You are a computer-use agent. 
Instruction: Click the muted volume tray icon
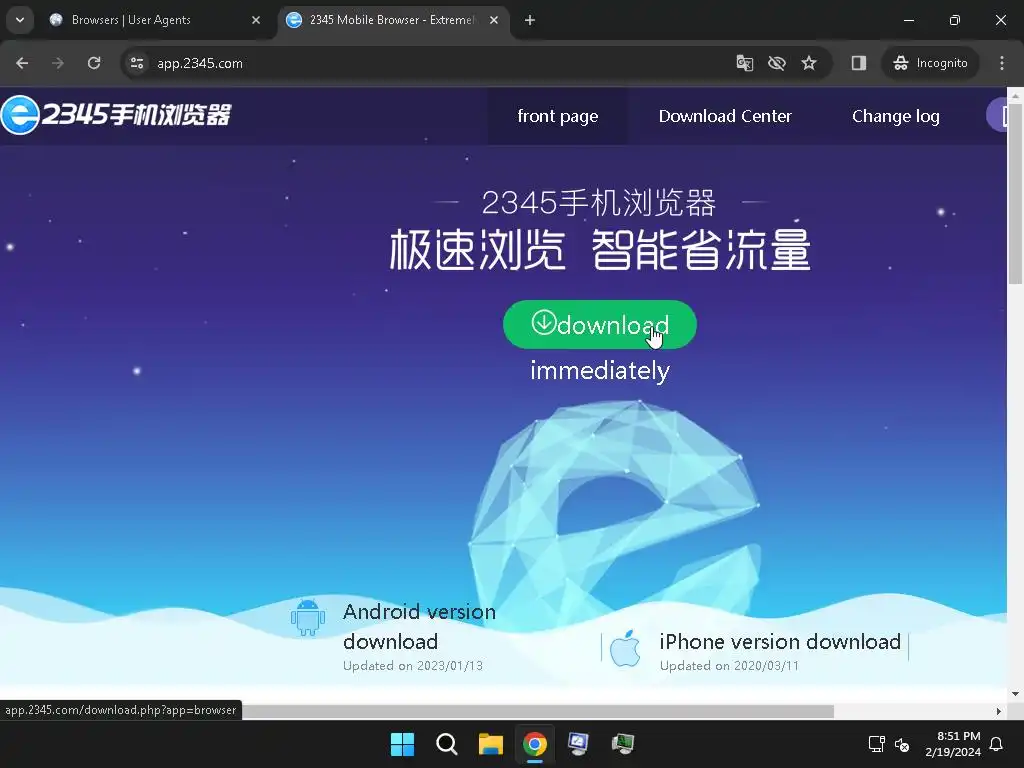click(902, 744)
